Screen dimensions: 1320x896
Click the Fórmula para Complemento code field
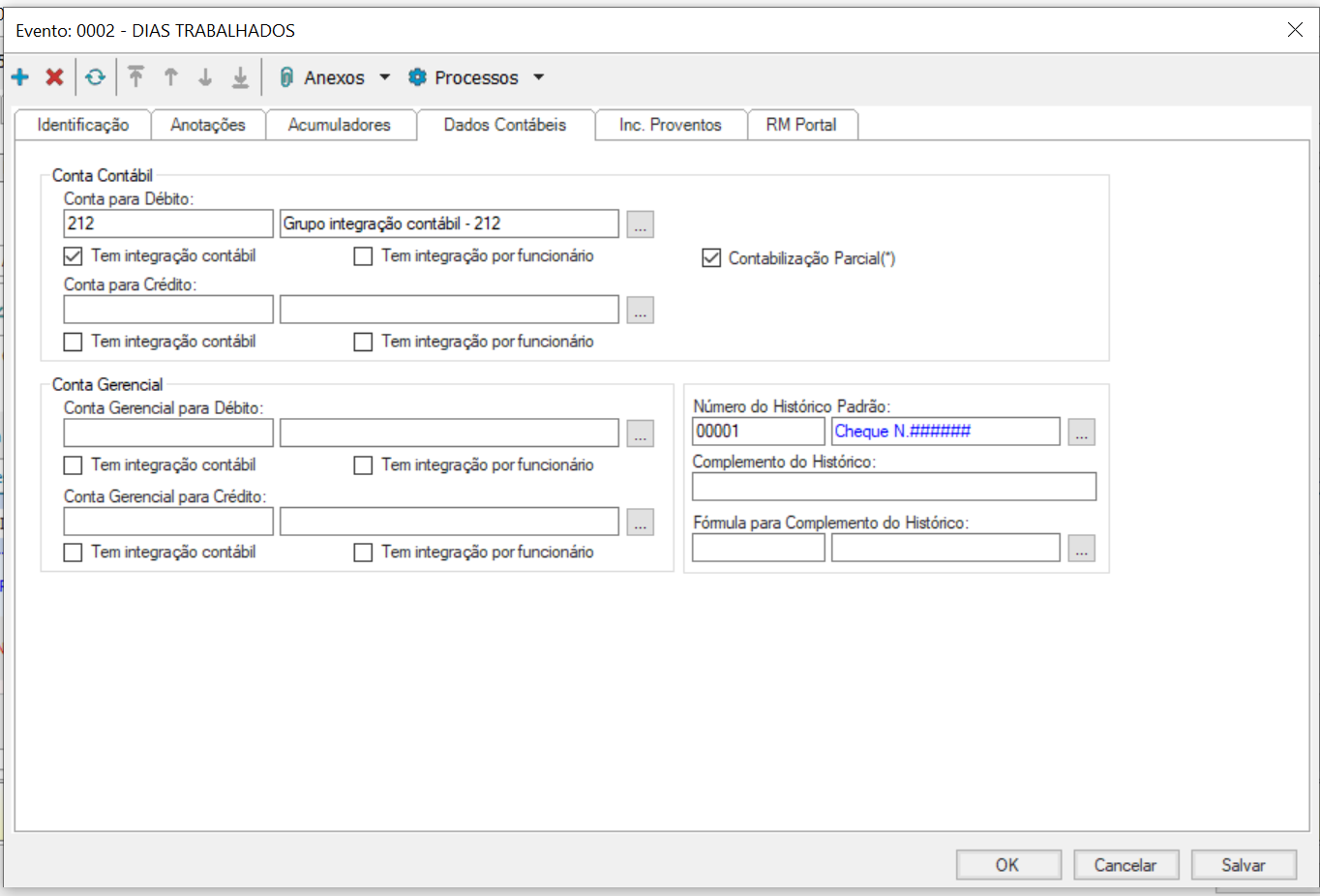click(759, 548)
